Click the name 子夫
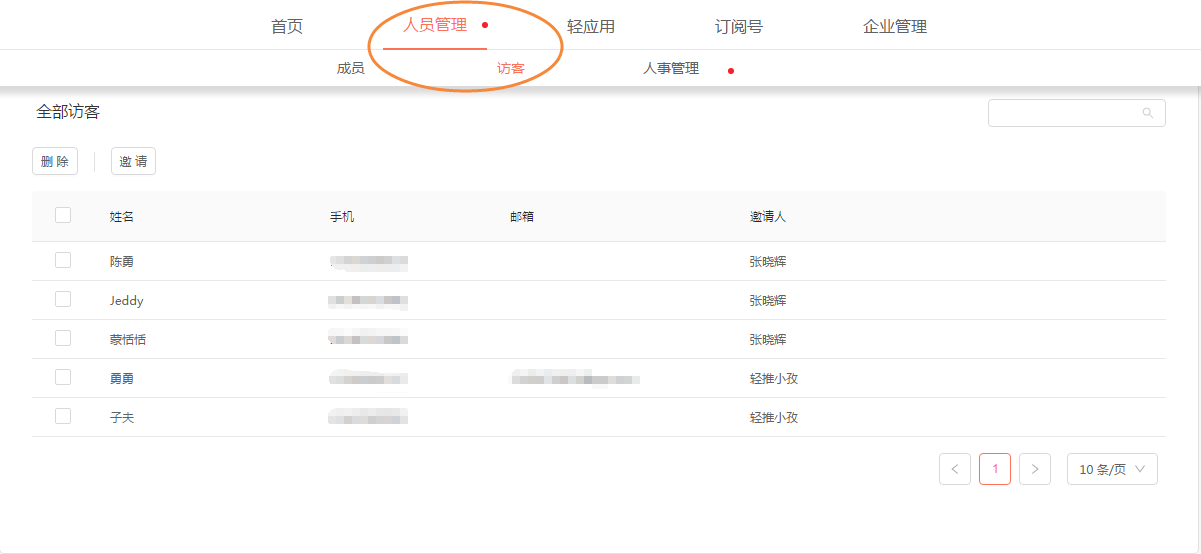The height and width of the screenshot is (554, 1201). click(122, 417)
